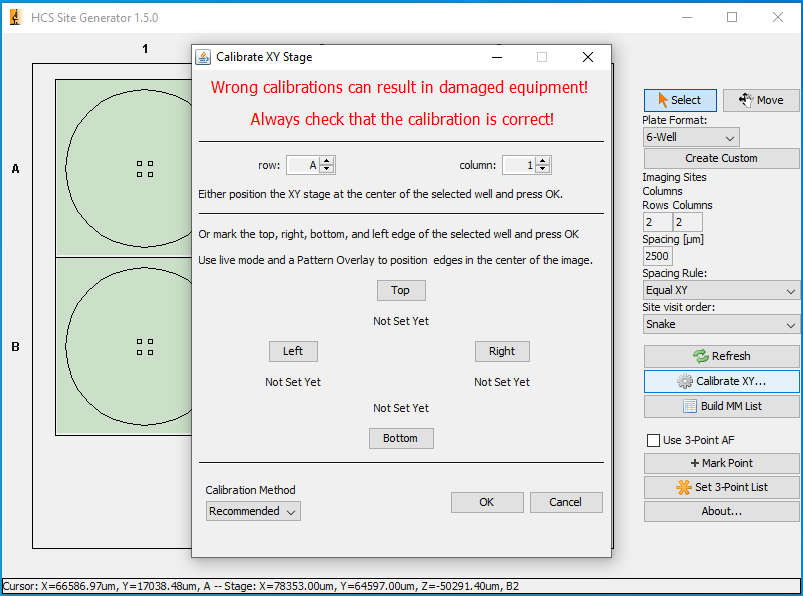Image resolution: width=803 pixels, height=596 pixels.
Task: Open the Site visit order Snake dropdown
Action: tap(721, 324)
